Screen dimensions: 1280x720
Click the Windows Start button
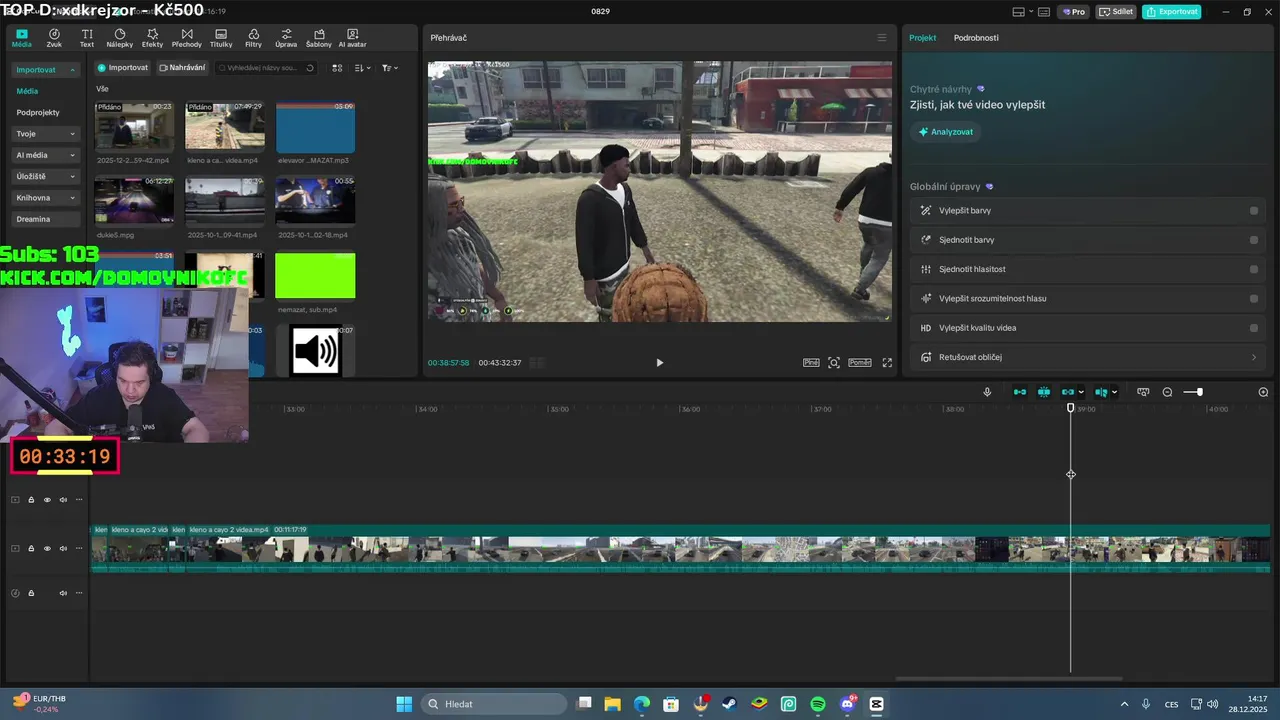(404, 704)
